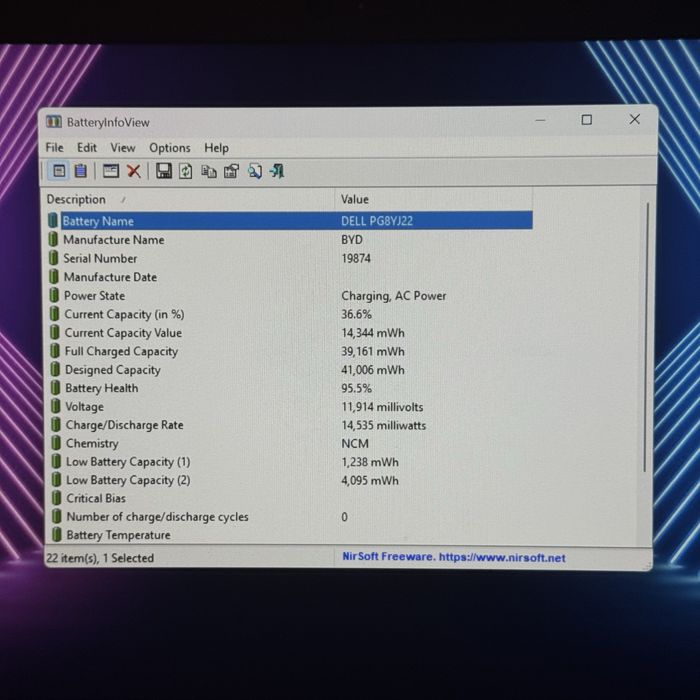This screenshot has width=700, height=700.
Task: Click the BatteryInfoView title bar app icon
Action: click(x=54, y=121)
